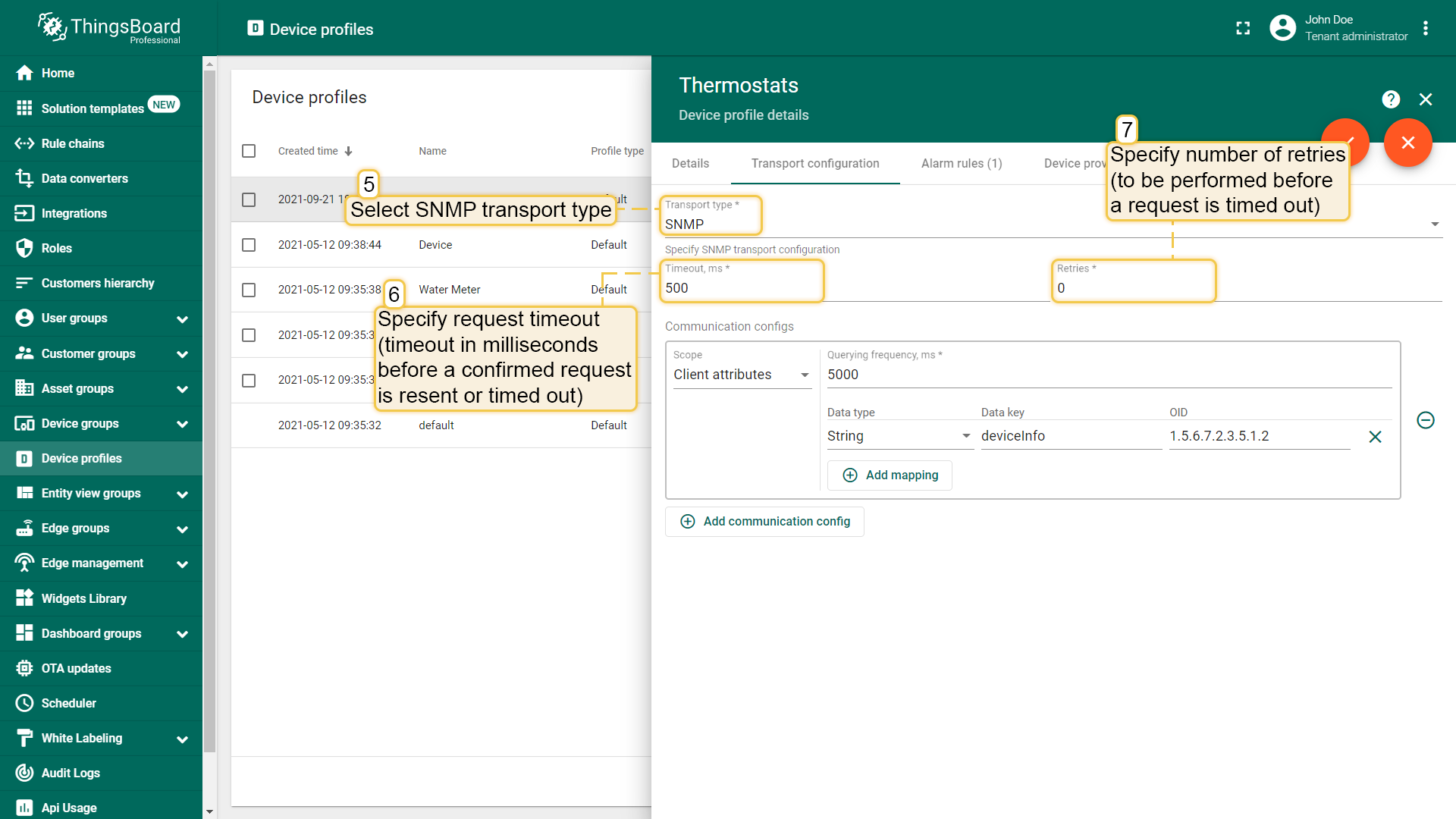Click the Add communication config button
The height and width of the screenshot is (819, 1456).
pyautogui.click(x=764, y=522)
